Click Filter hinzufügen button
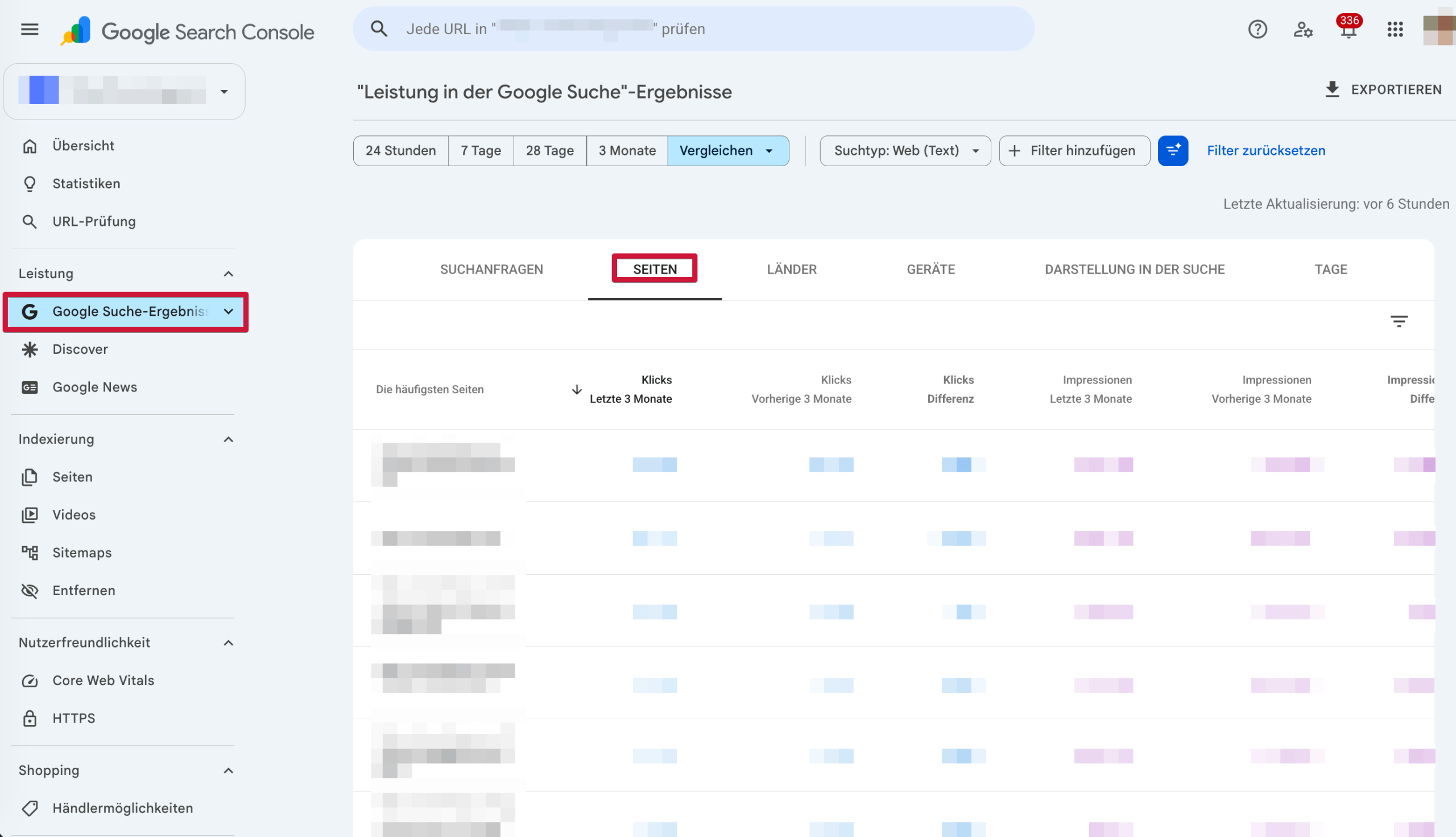Viewport: 1456px width, 837px height. coord(1074,151)
